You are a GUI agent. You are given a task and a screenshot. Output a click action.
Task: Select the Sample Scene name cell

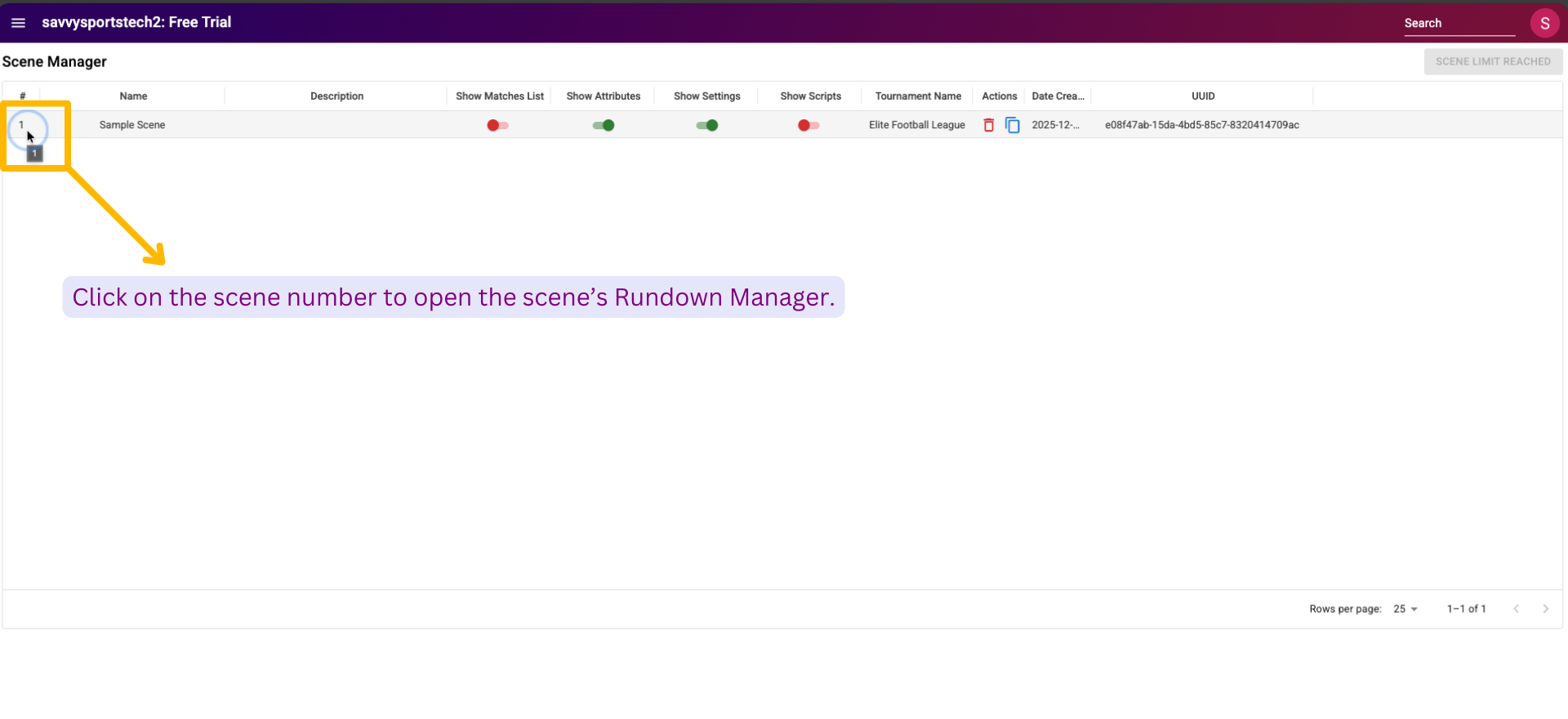click(x=132, y=125)
